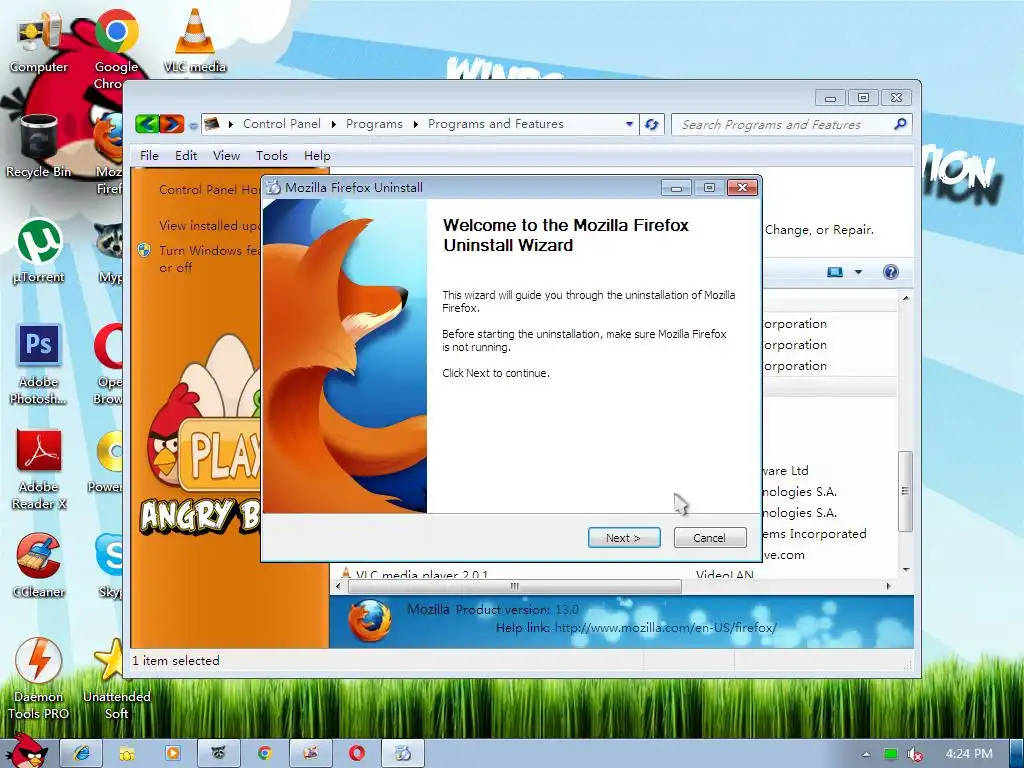Image resolution: width=1024 pixels, height=768 pixels.
Task: Click Turn Windows features on or off
Action: (209, 259)
